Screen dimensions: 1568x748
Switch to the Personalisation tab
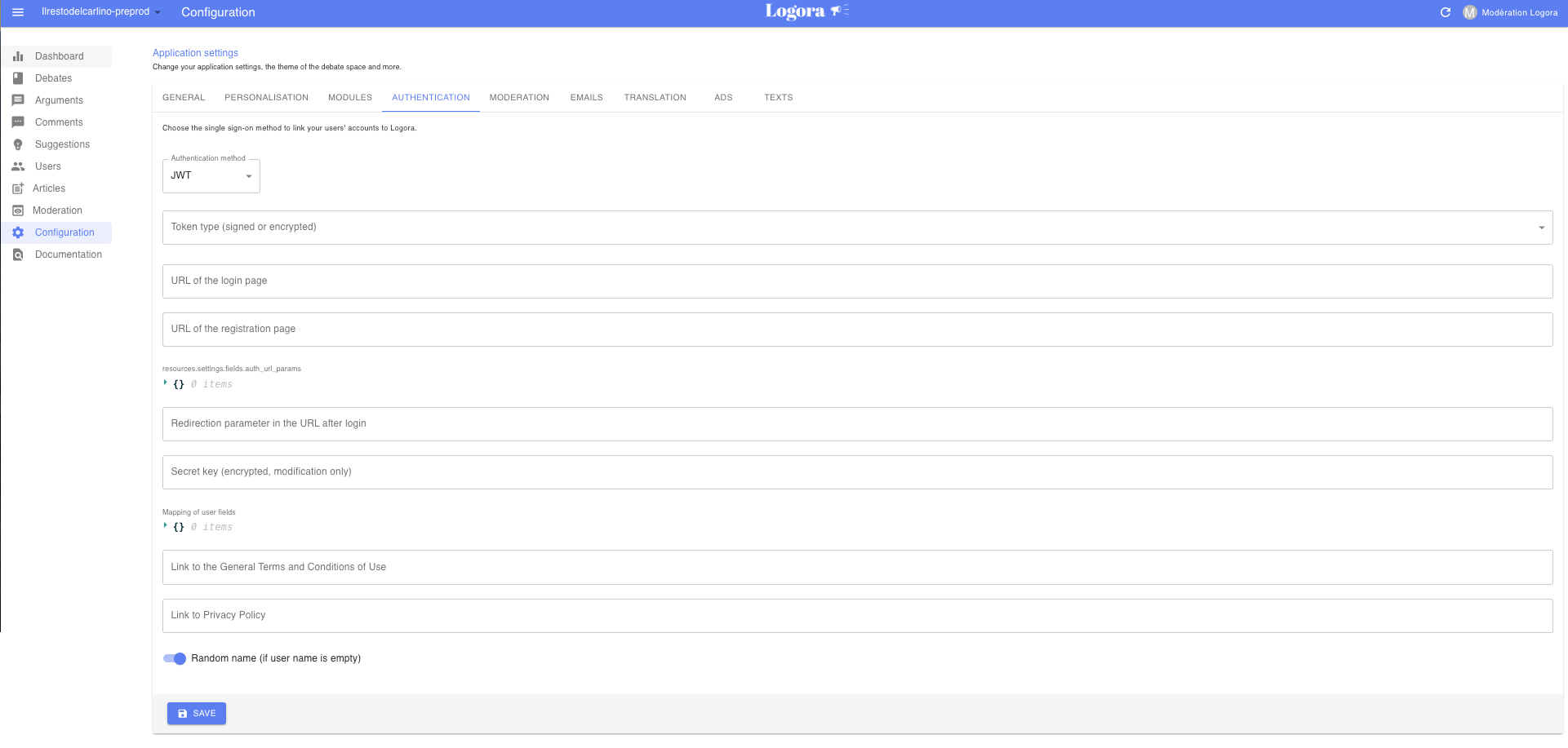[x=266, y=98]
